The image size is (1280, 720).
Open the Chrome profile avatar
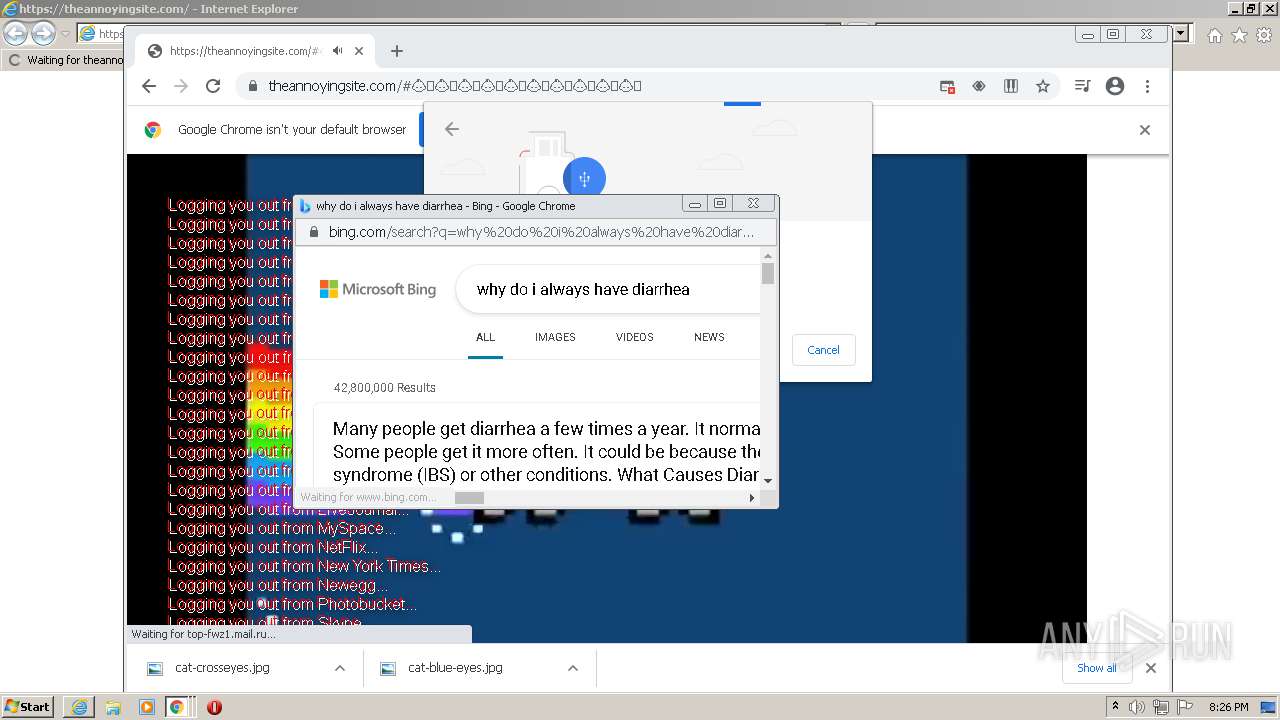click(x=1115, y=86)
